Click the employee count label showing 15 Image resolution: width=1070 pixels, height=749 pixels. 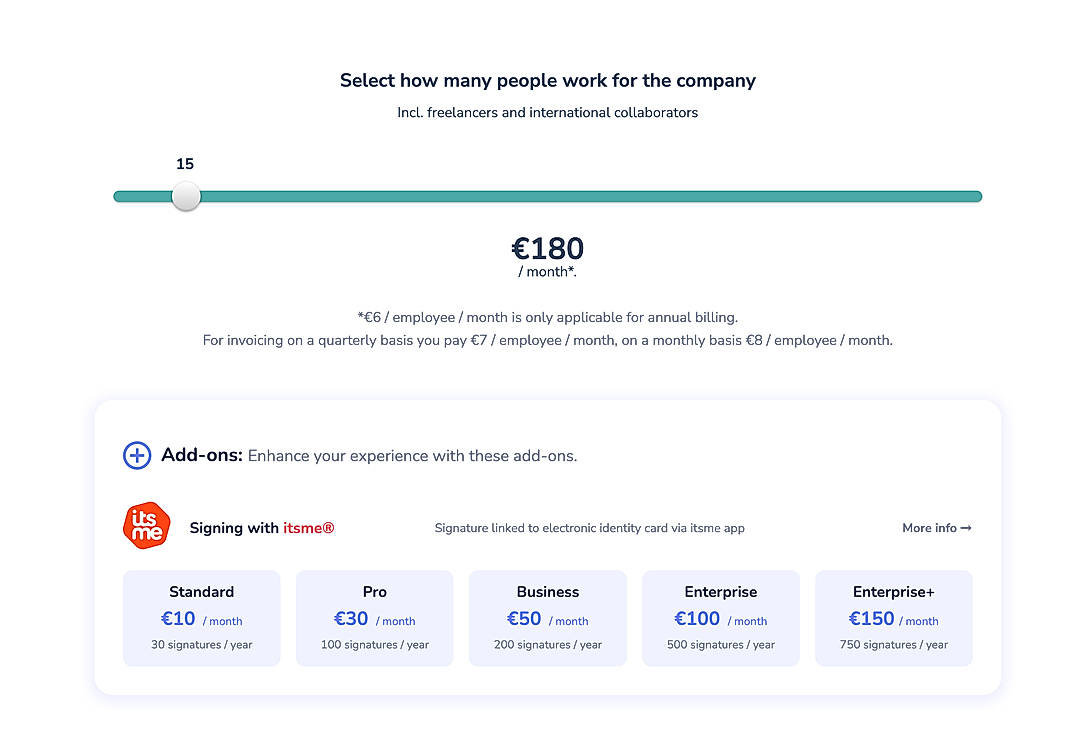pyautogui.click(x=184, y=163)
